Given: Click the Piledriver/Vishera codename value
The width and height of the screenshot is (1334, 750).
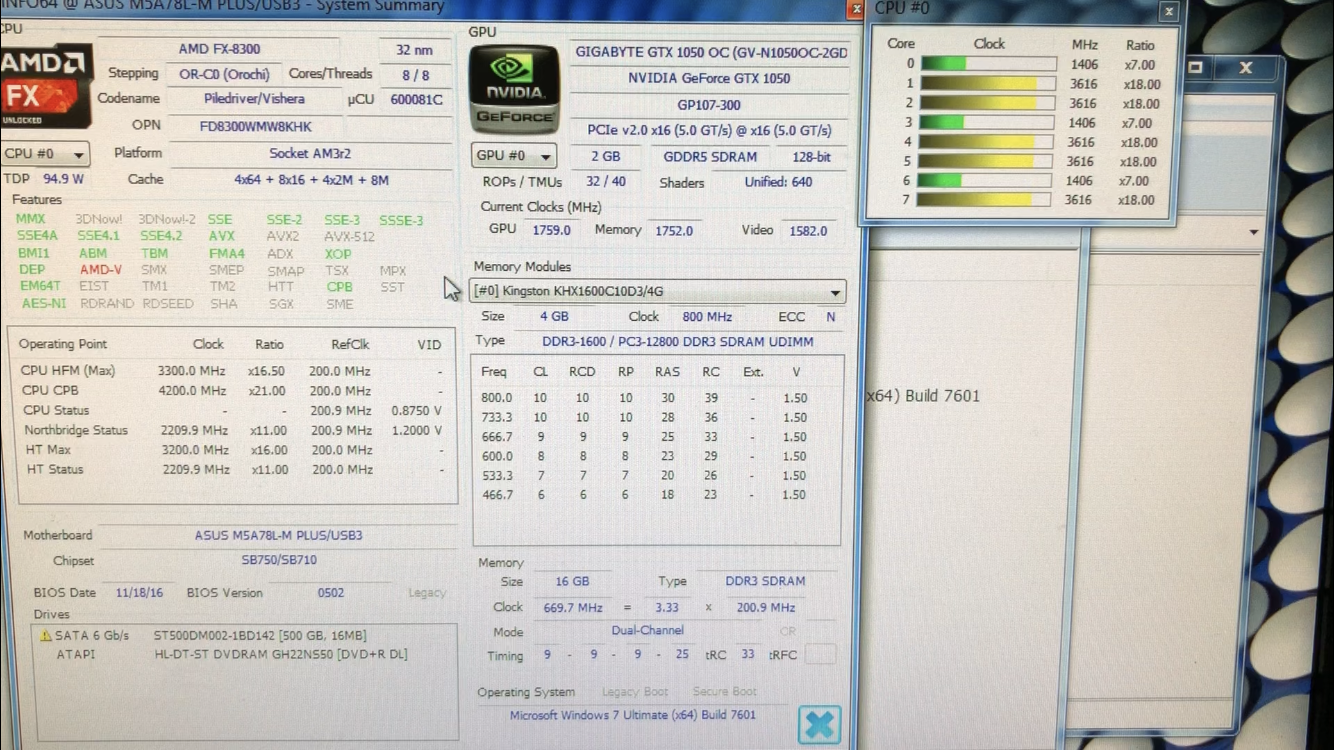Looking at the screenshot, I should [x=254, y=99].
